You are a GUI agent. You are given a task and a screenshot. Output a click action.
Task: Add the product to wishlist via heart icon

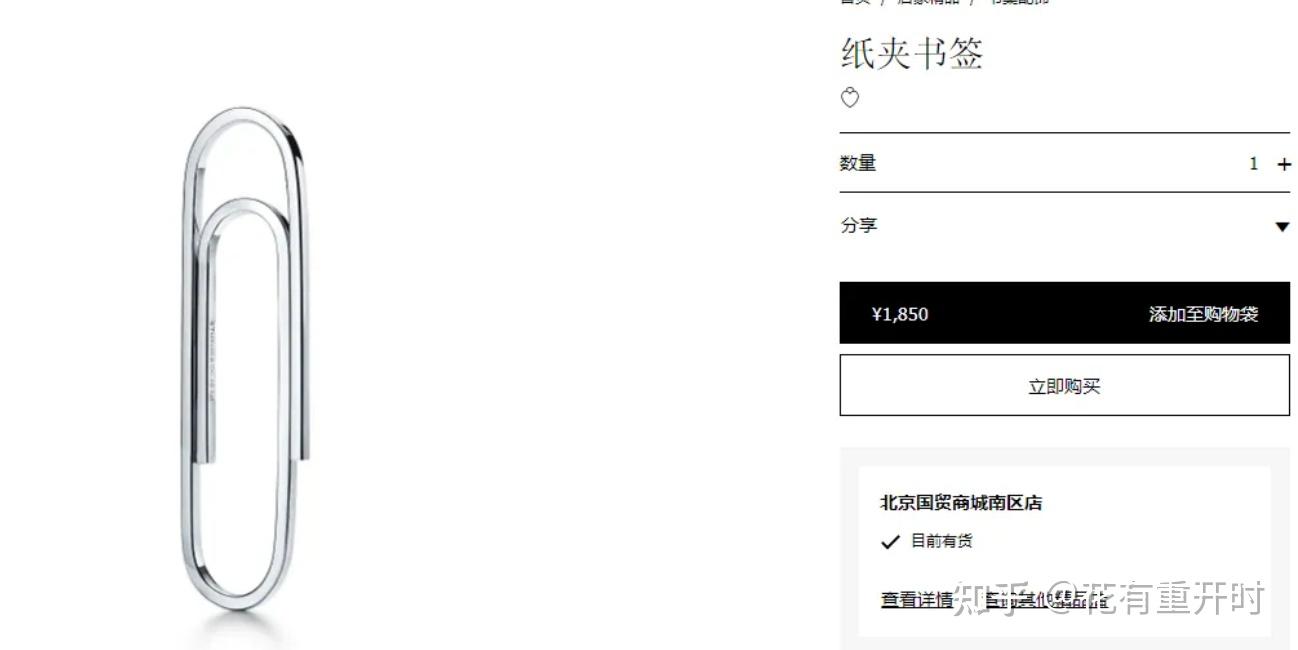pos(850,98)
